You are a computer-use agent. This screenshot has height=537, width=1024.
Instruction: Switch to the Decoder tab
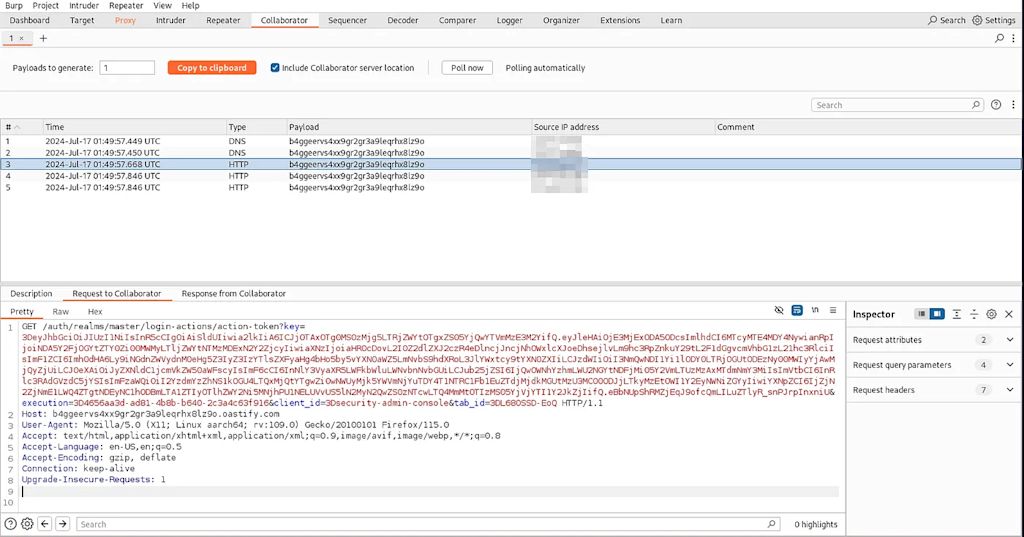coord(403,20)
